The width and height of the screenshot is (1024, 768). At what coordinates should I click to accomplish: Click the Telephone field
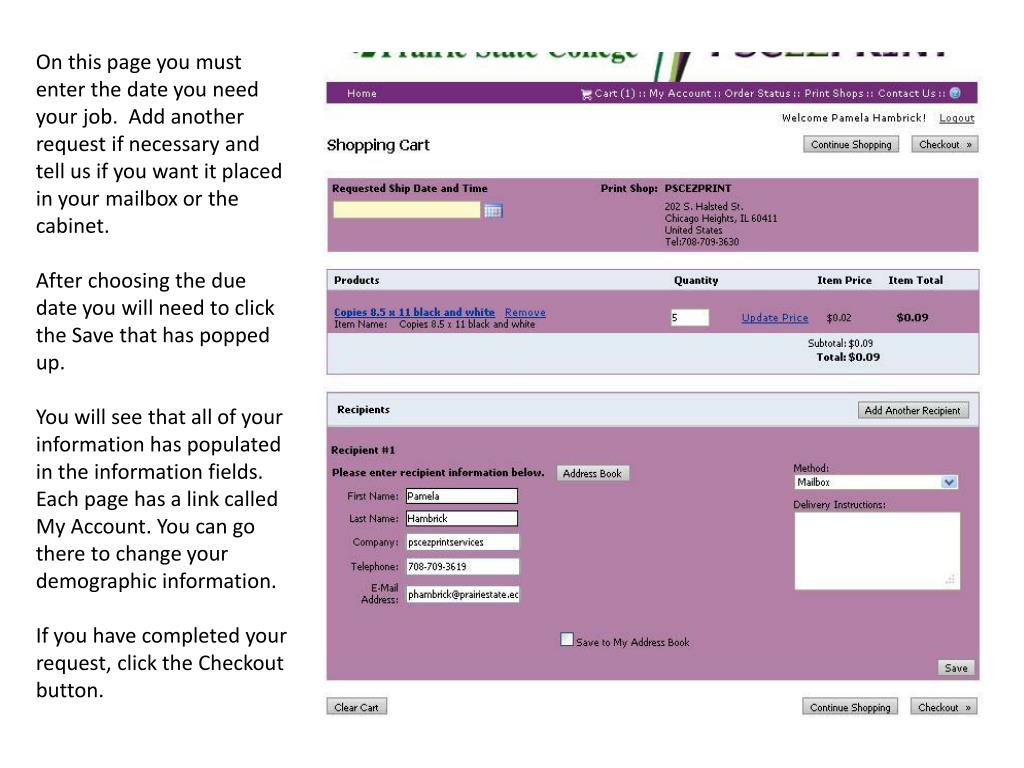(462, 566)
